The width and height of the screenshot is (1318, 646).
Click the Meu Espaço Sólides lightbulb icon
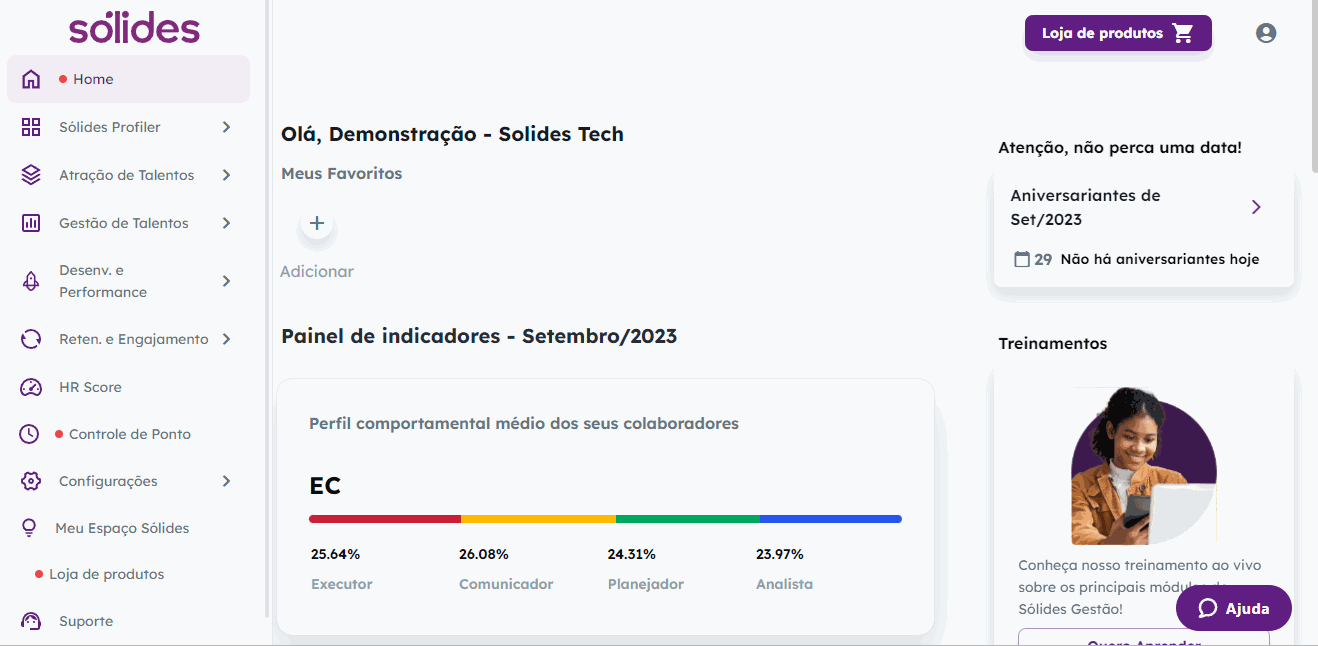pos(29,528)
